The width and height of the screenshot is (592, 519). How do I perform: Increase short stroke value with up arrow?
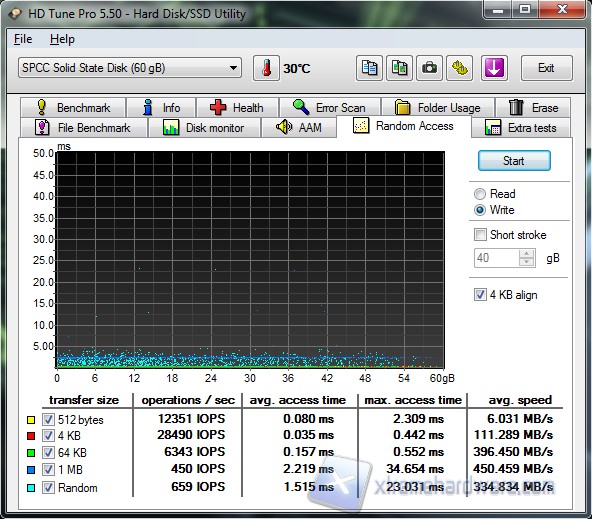[x=527, y=254]
